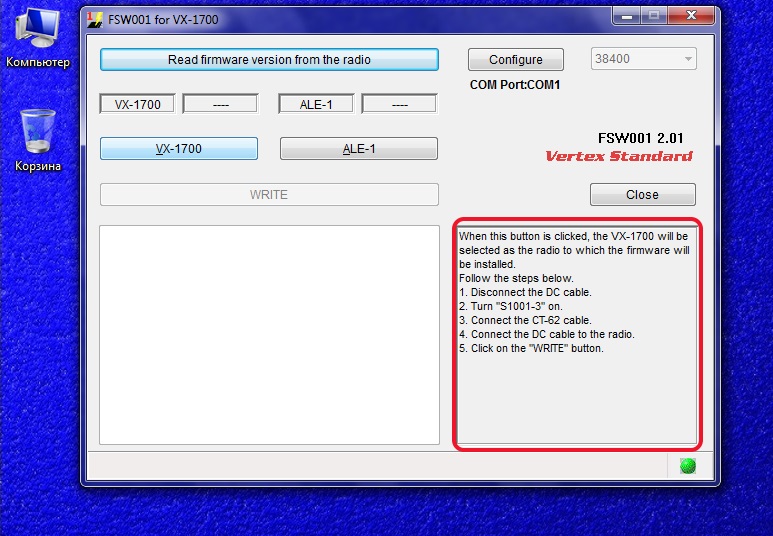
Task: Click the version field beside ALE-1 label
Action: coord(399,104)
